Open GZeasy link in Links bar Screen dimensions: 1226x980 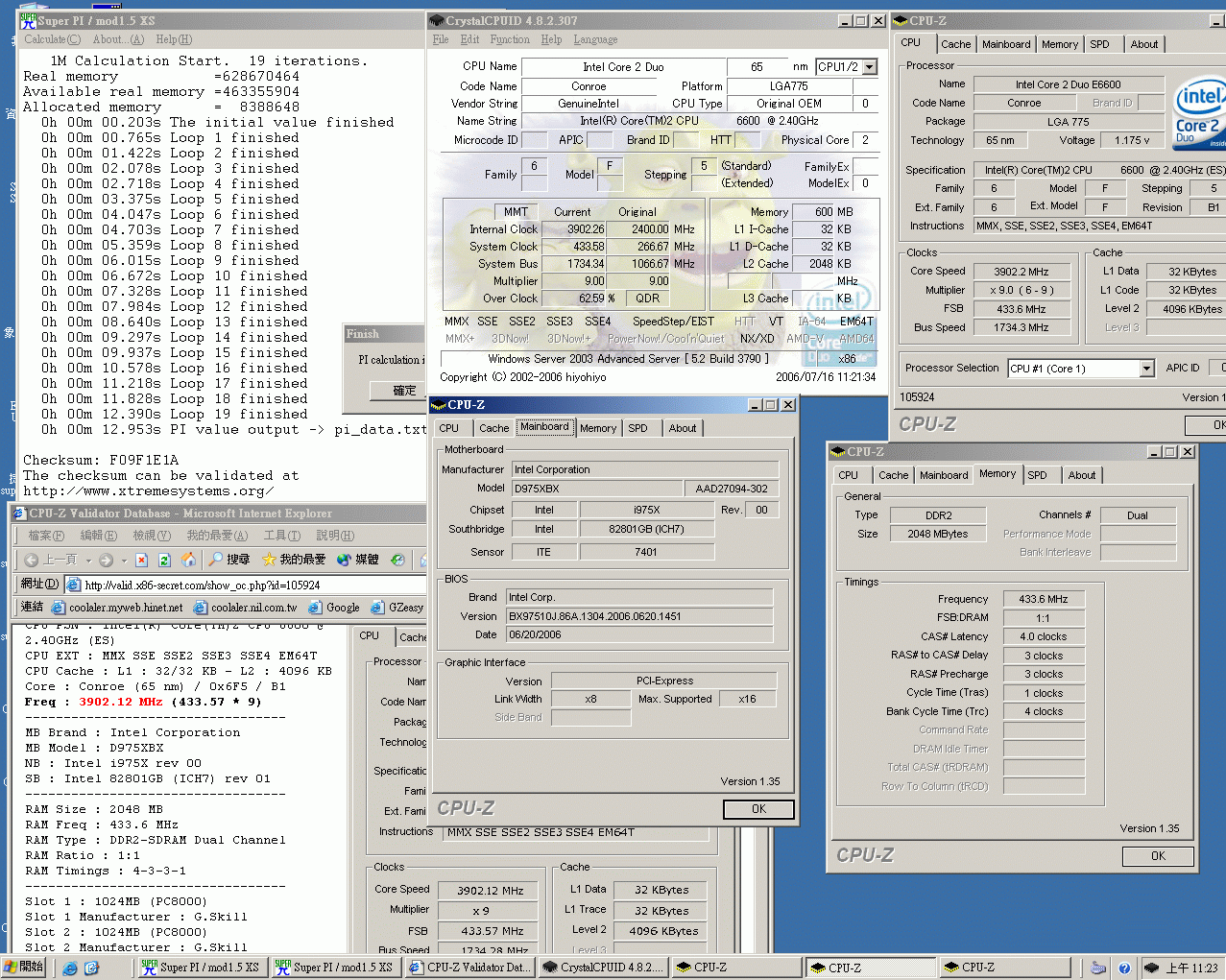(x=397, y=608)
